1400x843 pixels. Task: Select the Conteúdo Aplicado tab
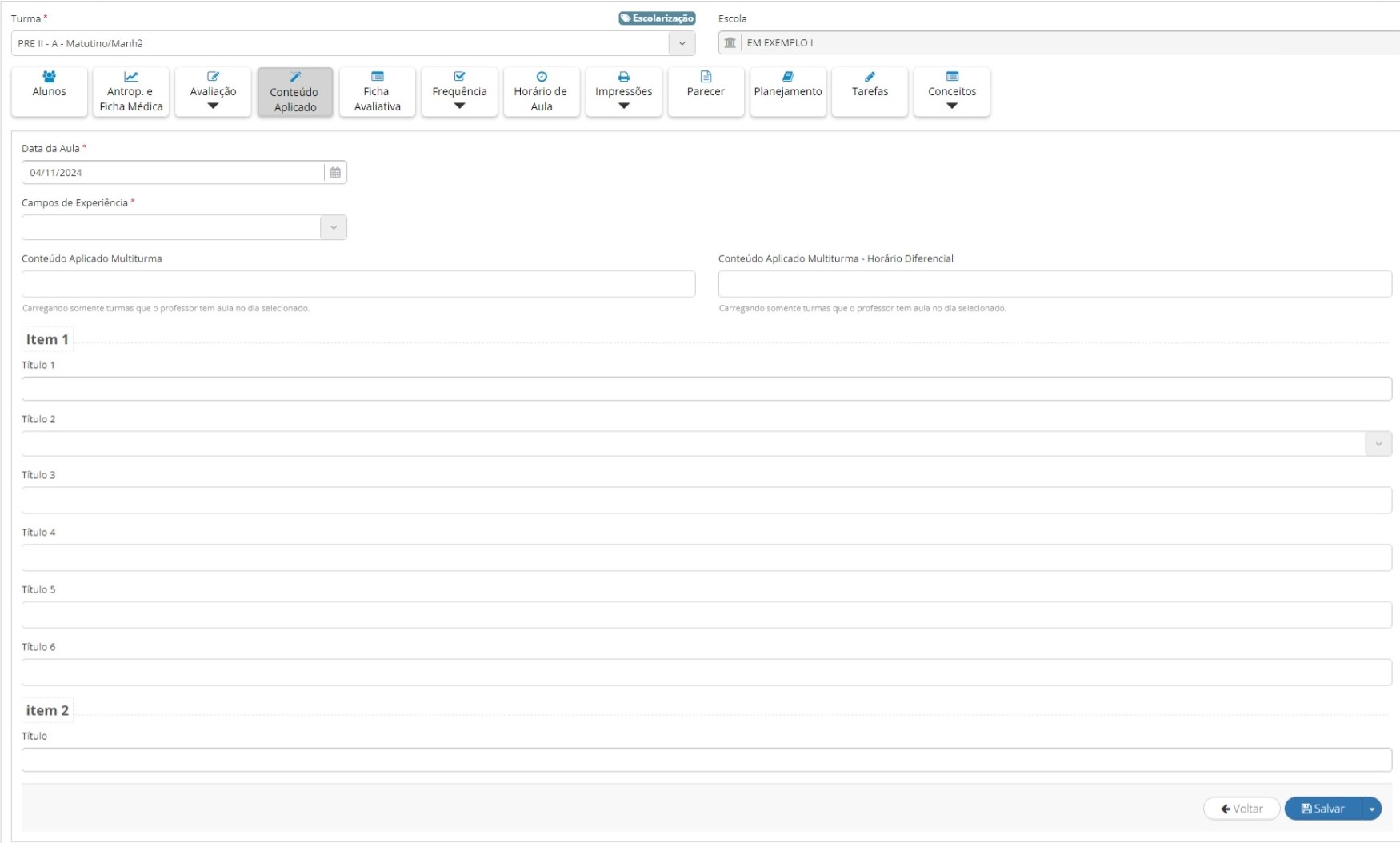pos(295,92)
